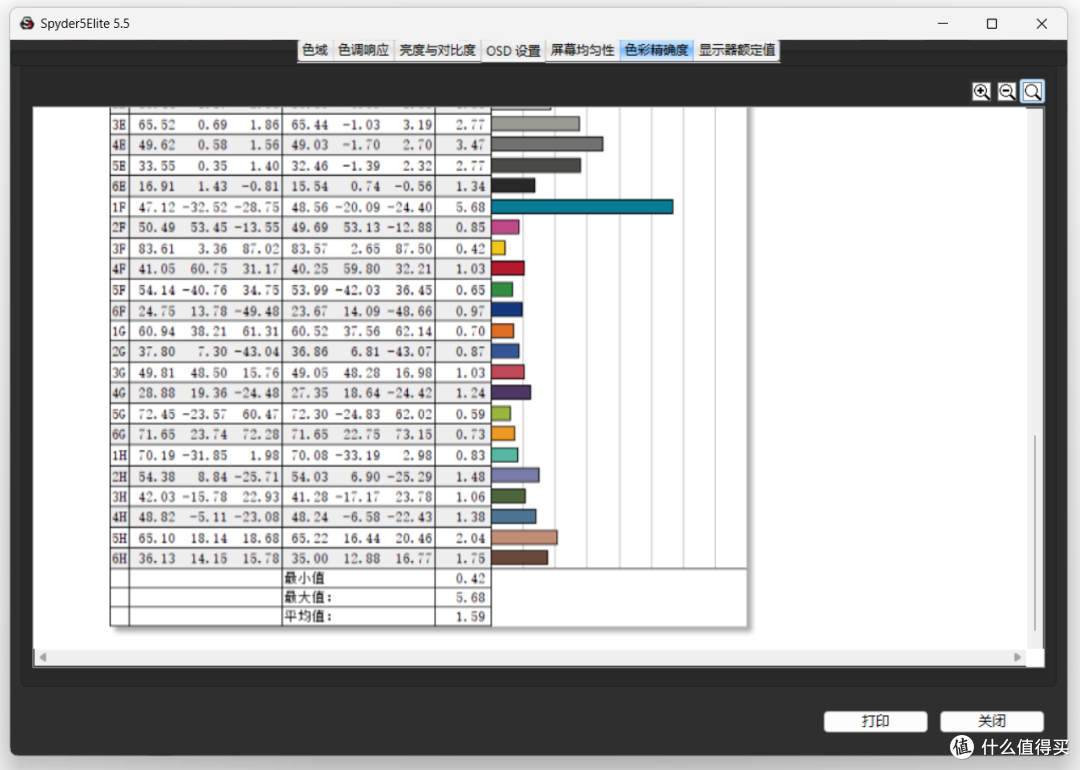
Task: Click the 6G value 71.65 in first column
Action: tap(156, 435)
